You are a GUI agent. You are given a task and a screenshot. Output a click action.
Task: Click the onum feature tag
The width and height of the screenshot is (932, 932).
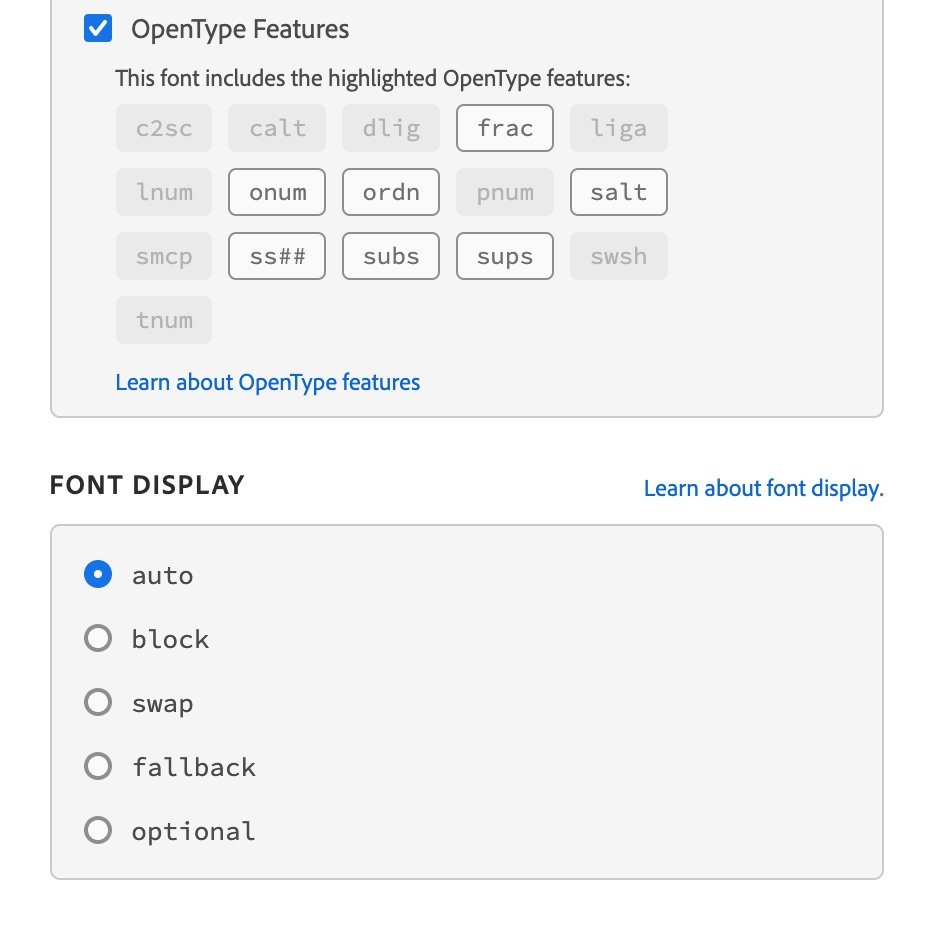[x=277, y=192]
